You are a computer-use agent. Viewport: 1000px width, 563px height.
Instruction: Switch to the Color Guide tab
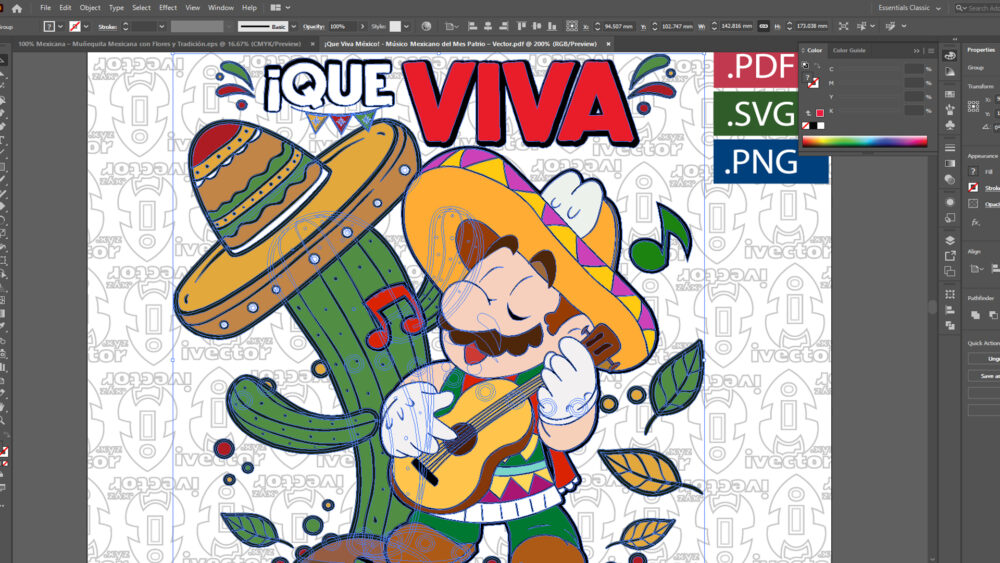pyautogui.click(x=849, y=50)
